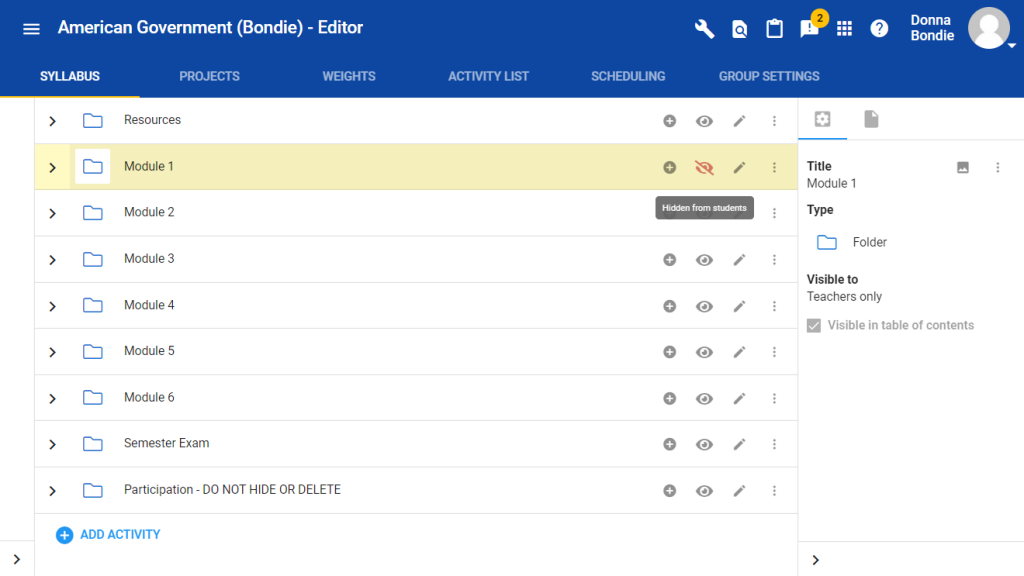Expand the Semester Exam folder
Viewport: 1024px width, 576px height.
click(53, 445)
